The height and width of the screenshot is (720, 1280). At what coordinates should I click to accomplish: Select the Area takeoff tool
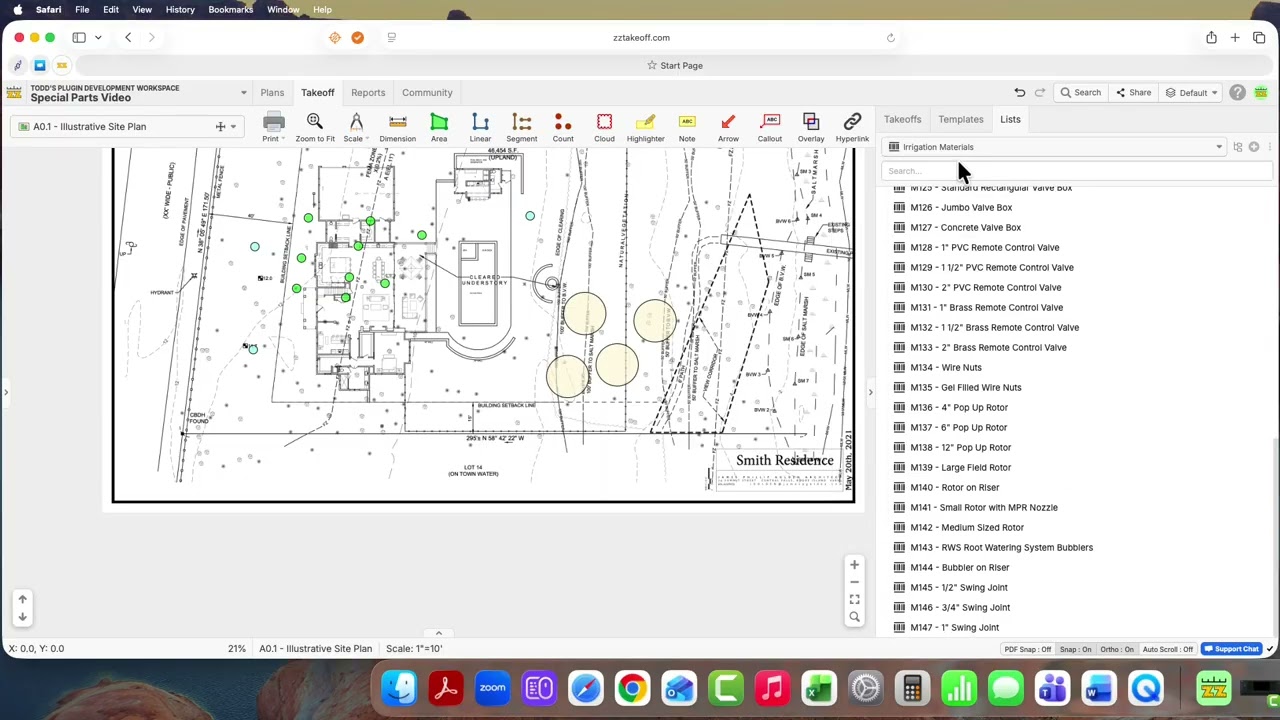[439, 127]
